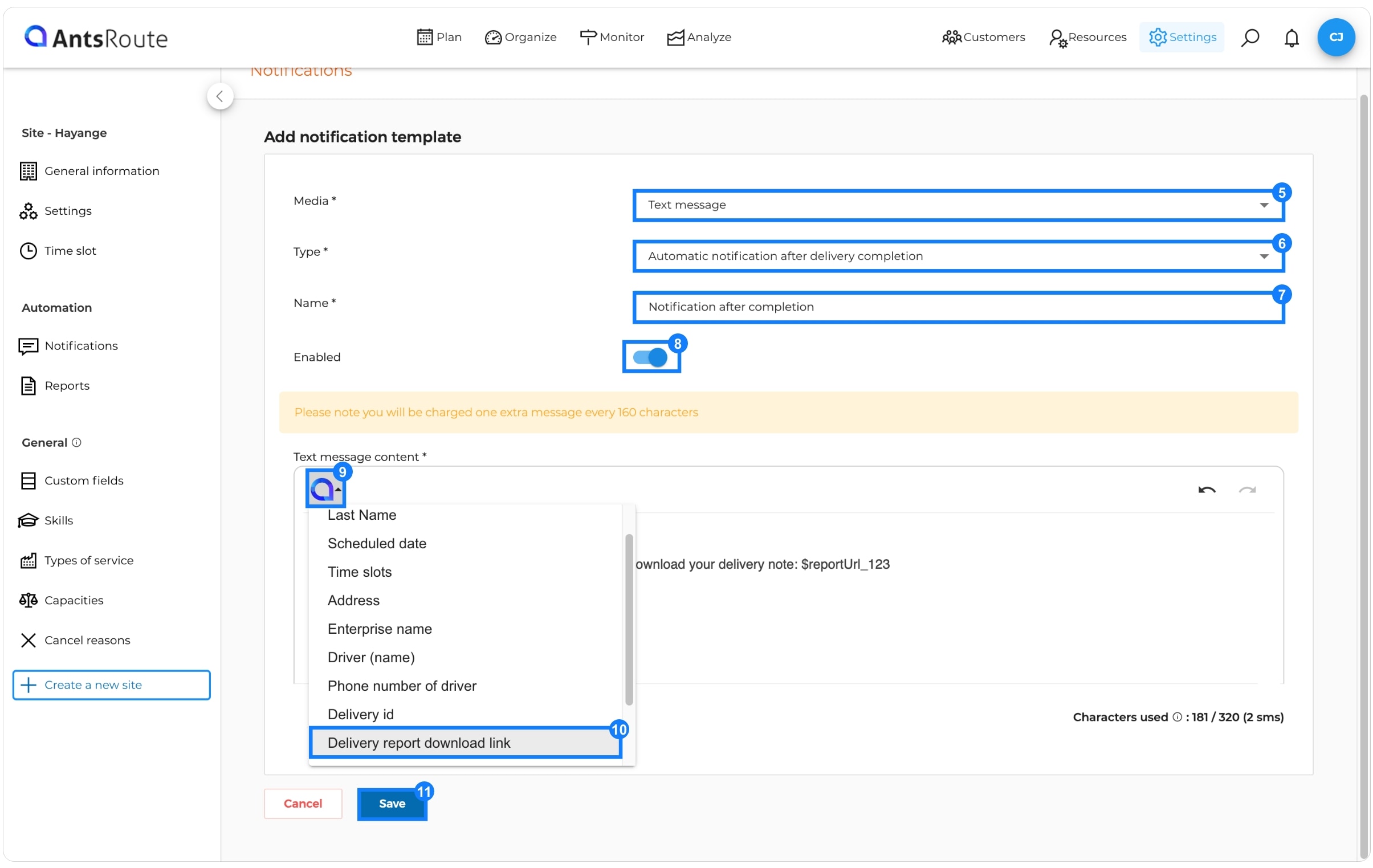Image resolution: width=1373 pixels, height=868 pixels.
Task: Open Types of service in the sidebar
Action: pyautogui.click(x=77, y=561)
